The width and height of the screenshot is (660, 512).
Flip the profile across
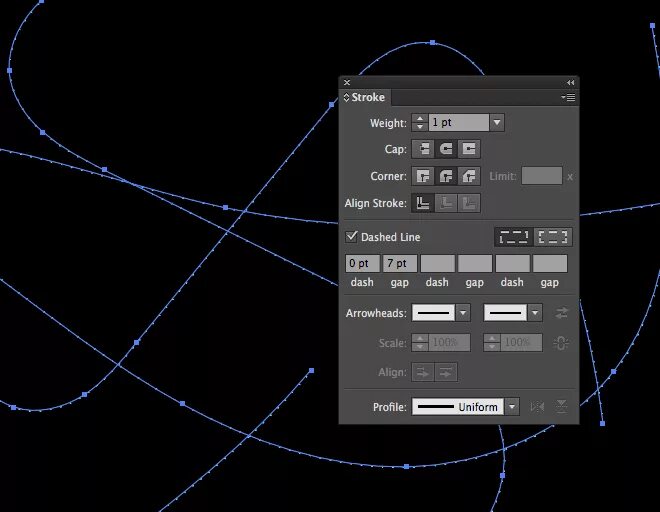coord(561,407)
